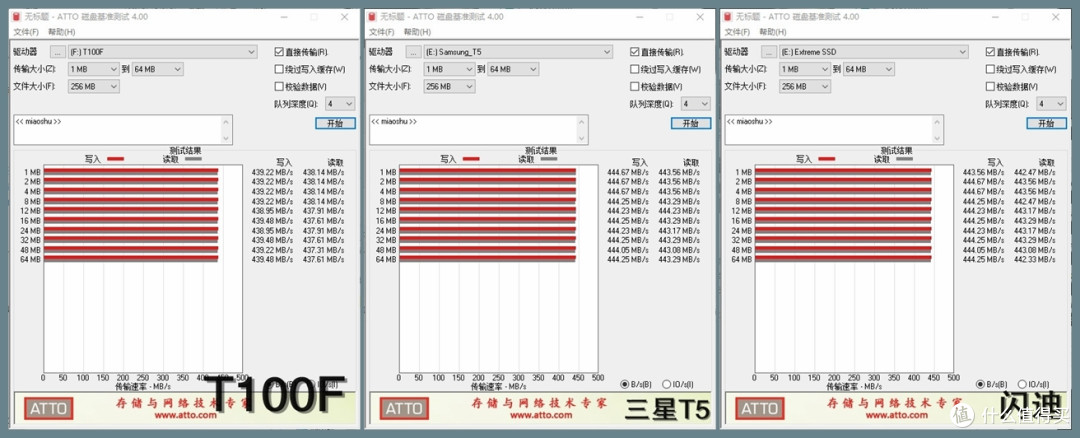Open File menu in T100F window

(x=25, y=32)
